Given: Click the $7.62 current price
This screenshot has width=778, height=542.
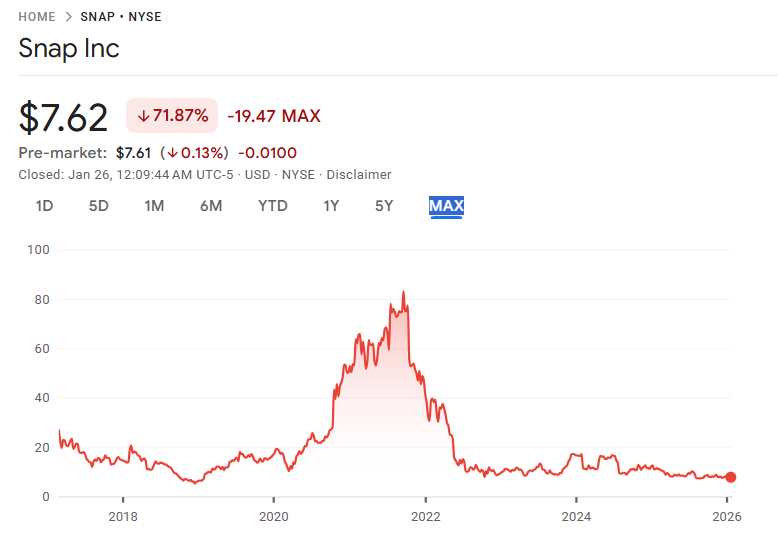Looking at the screenshot, I should coord(63,117).
